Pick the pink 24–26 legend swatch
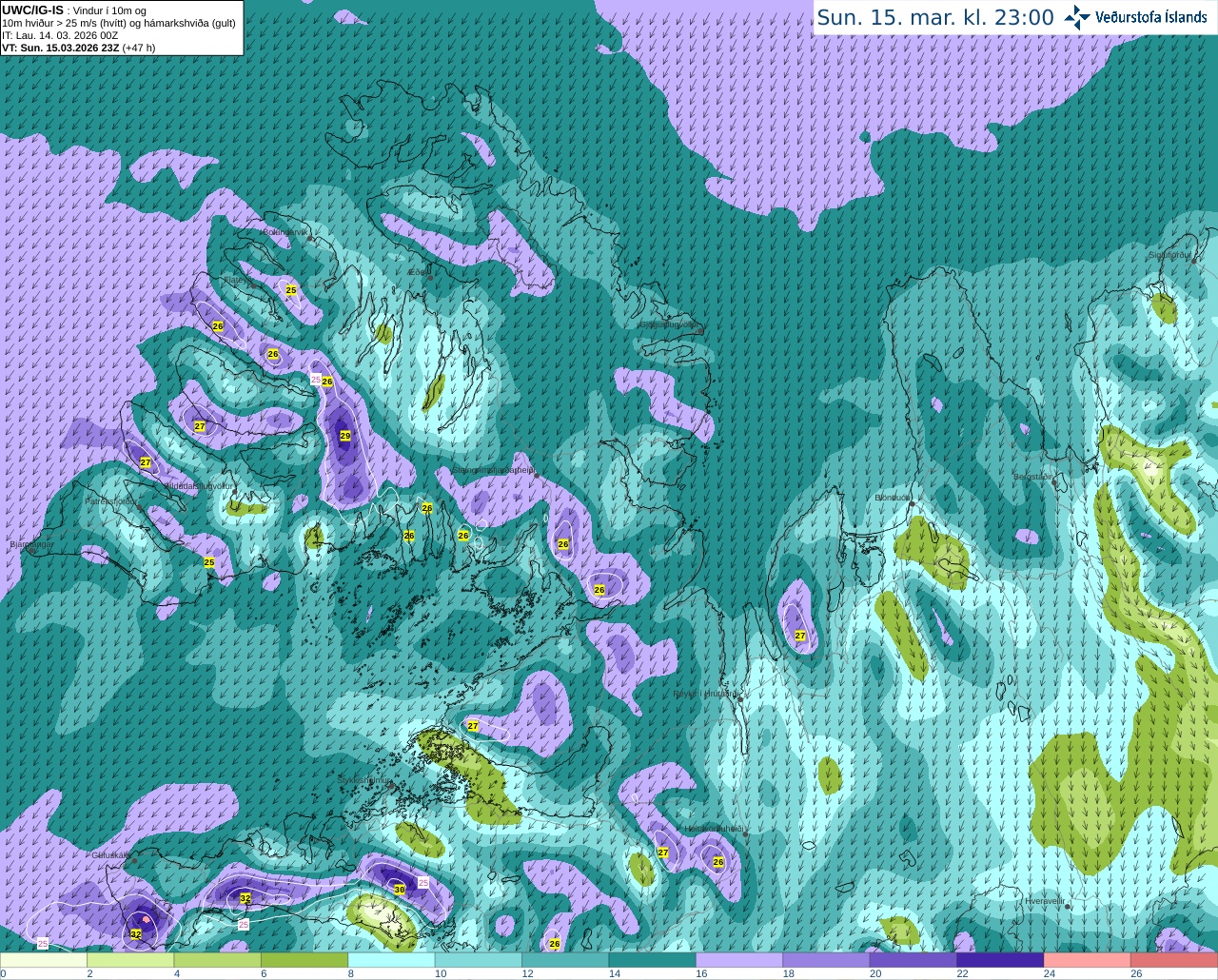Screen dimensions: 1218x980 pyautogui.click(x=1088, y=960)
